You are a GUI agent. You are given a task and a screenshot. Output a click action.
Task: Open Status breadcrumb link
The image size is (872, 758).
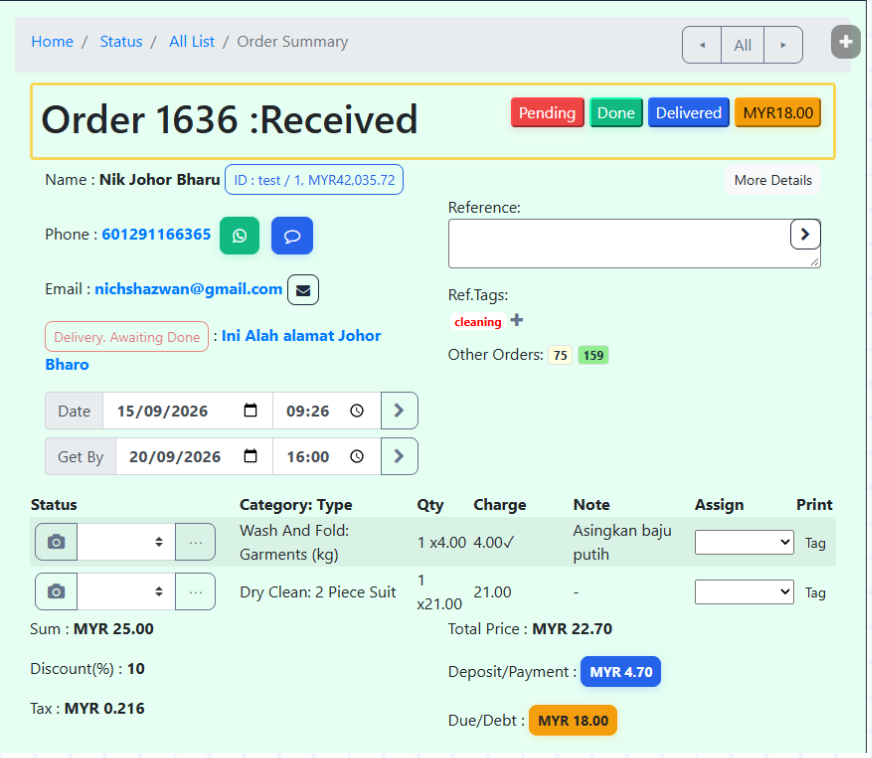tap(121, 42)
